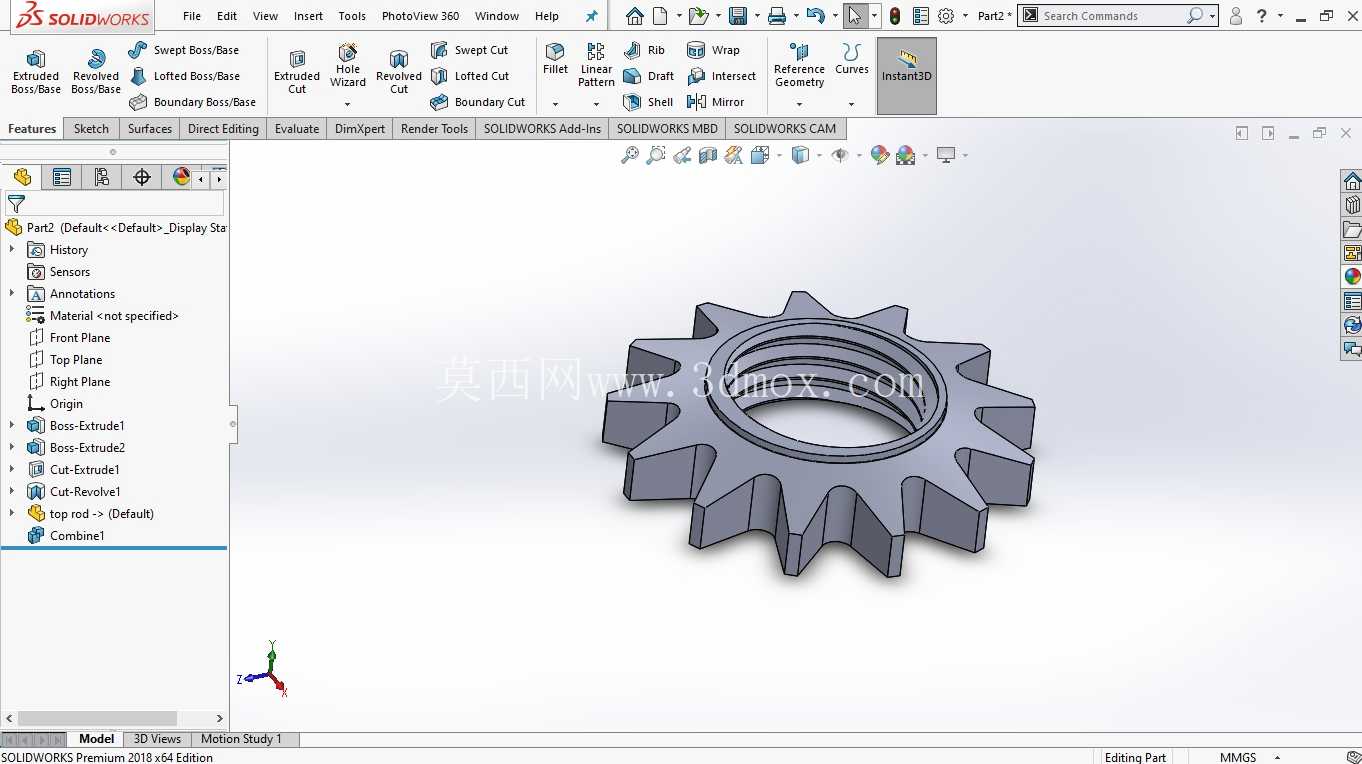Select the Extruded Boss/Base tool

[x=36, y=72]
